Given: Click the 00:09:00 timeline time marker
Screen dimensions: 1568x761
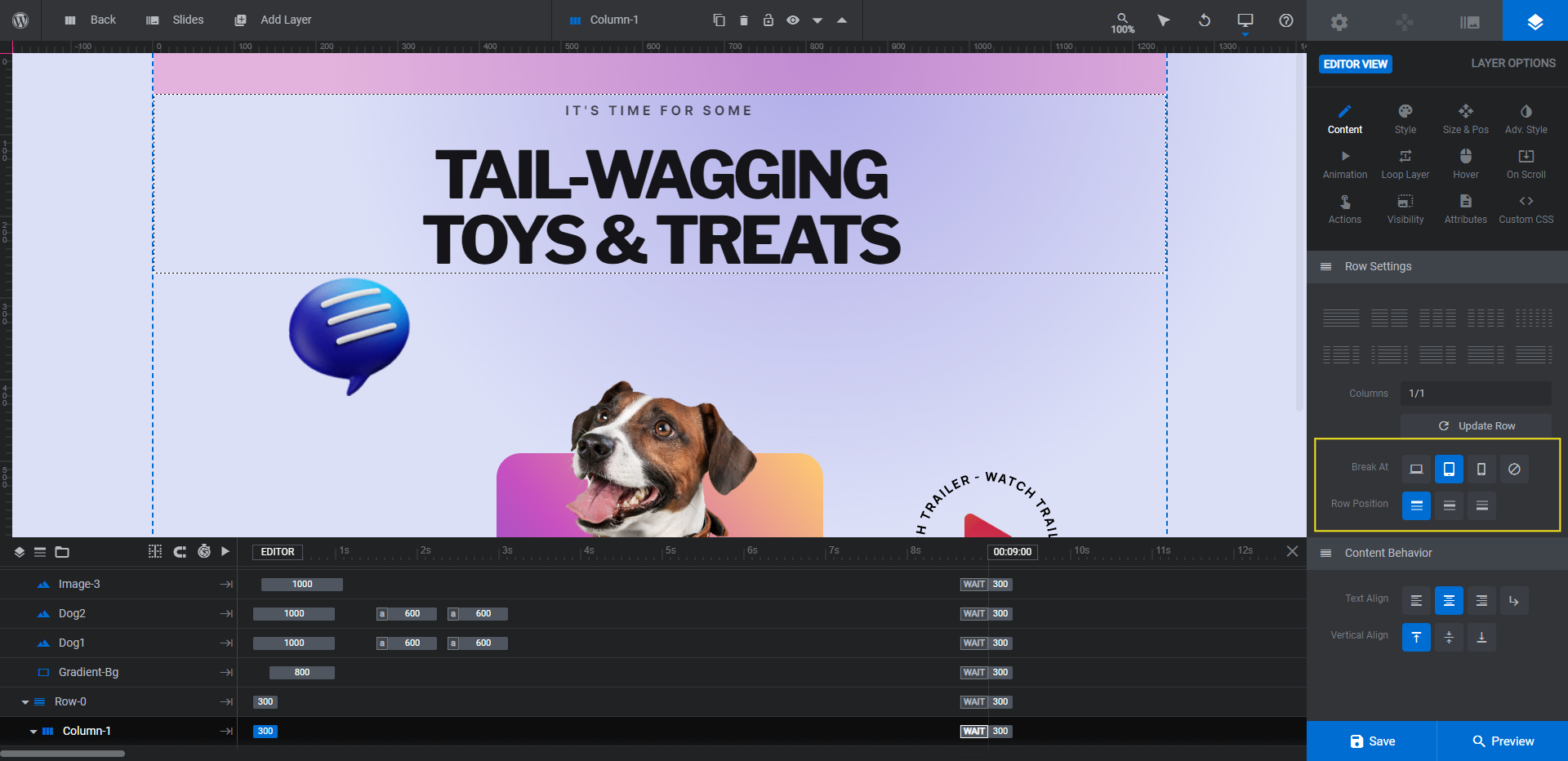Looking at the screenshot, I should click(1013, 552).
